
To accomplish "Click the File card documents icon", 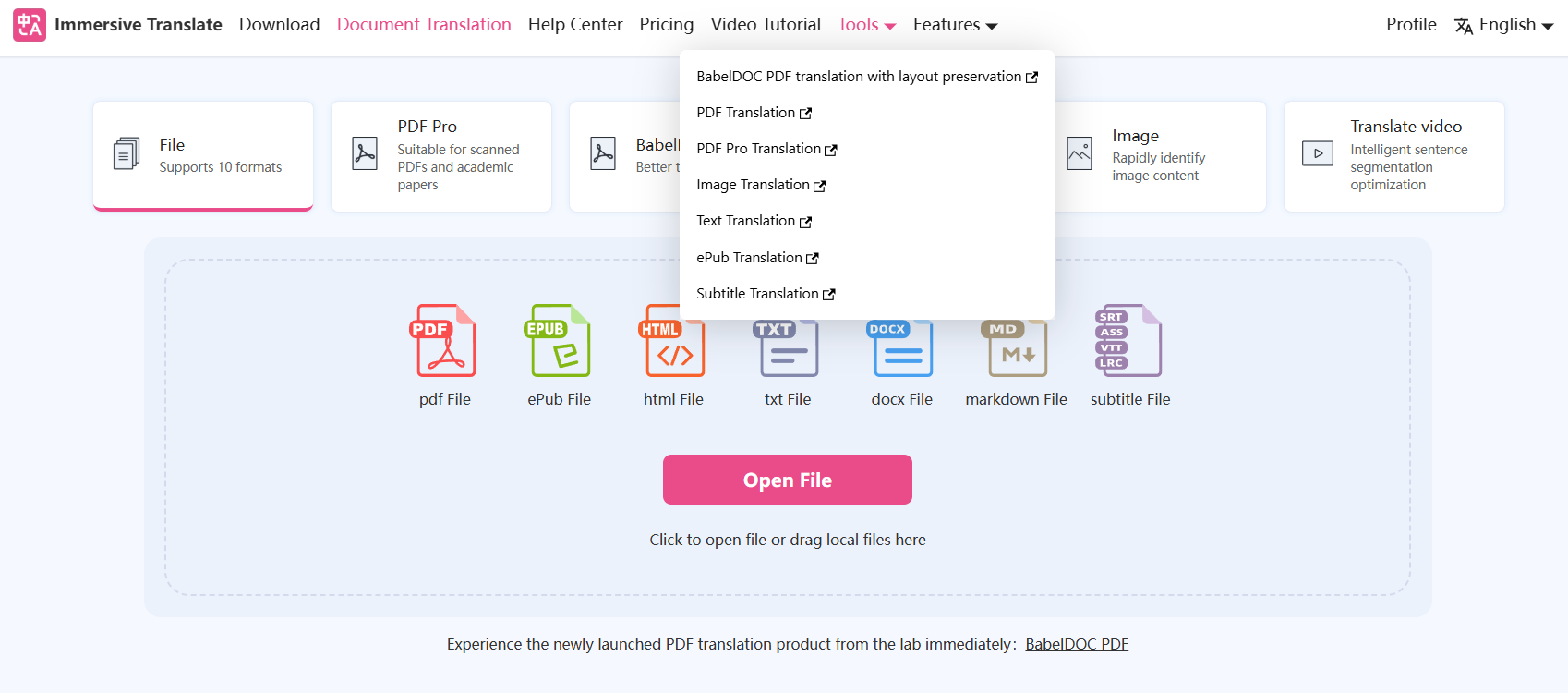I will [x=127, y=153].
